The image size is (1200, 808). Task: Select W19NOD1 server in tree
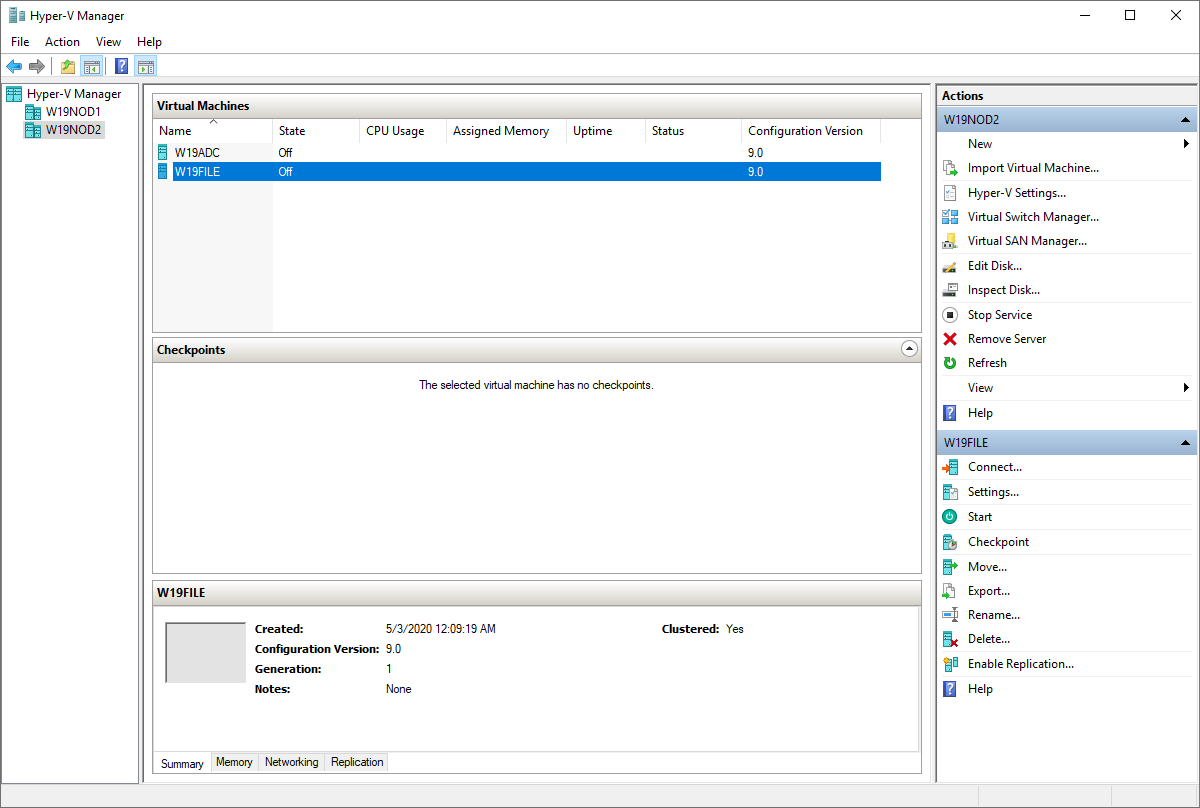(73, 112)
